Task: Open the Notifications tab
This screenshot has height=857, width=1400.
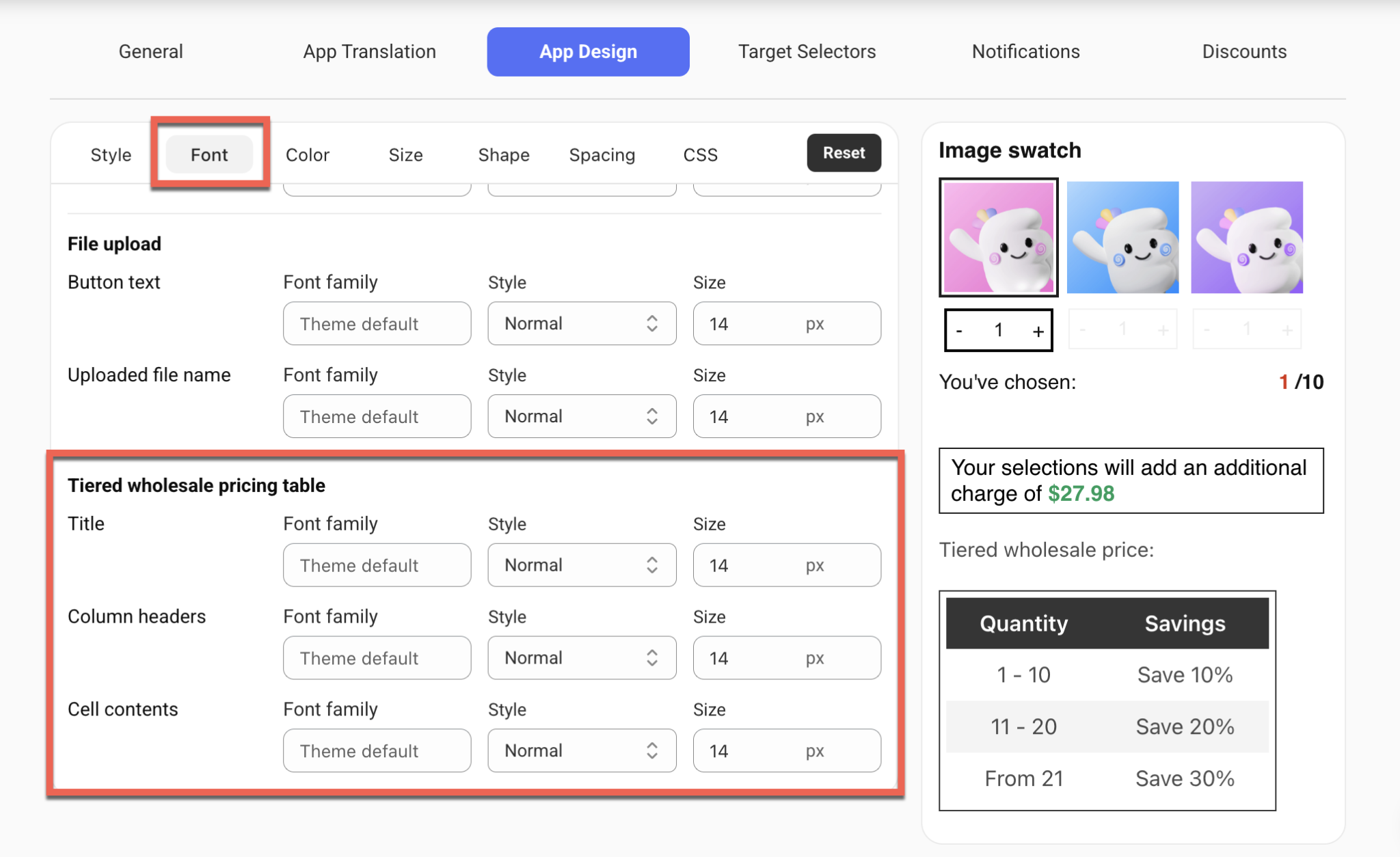Action: click(x=1025, y=51)
